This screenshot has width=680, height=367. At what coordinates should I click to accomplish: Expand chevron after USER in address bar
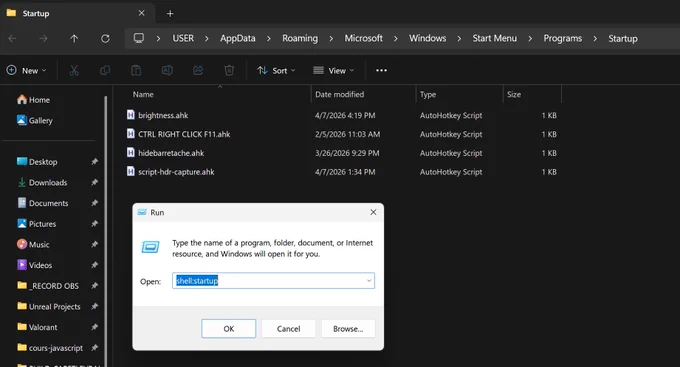point(207,39)
